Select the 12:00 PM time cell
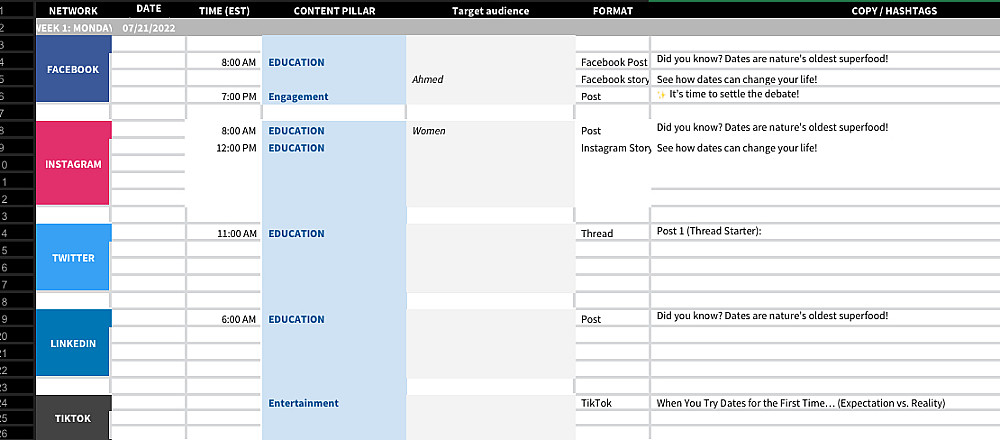 pyautogui.click(x=223, y=148)
